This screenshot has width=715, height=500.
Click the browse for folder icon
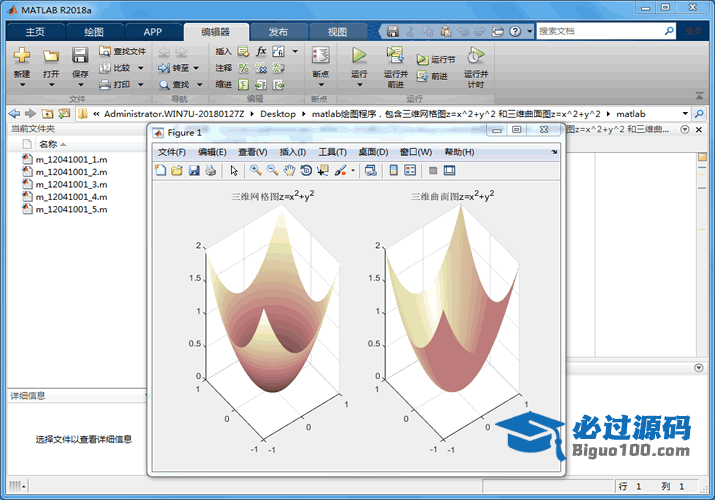click(x=64, y=113)
